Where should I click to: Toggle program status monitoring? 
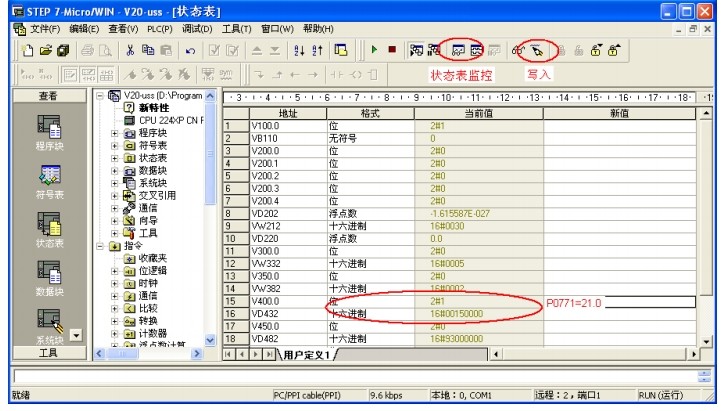(x=416, y=50)
